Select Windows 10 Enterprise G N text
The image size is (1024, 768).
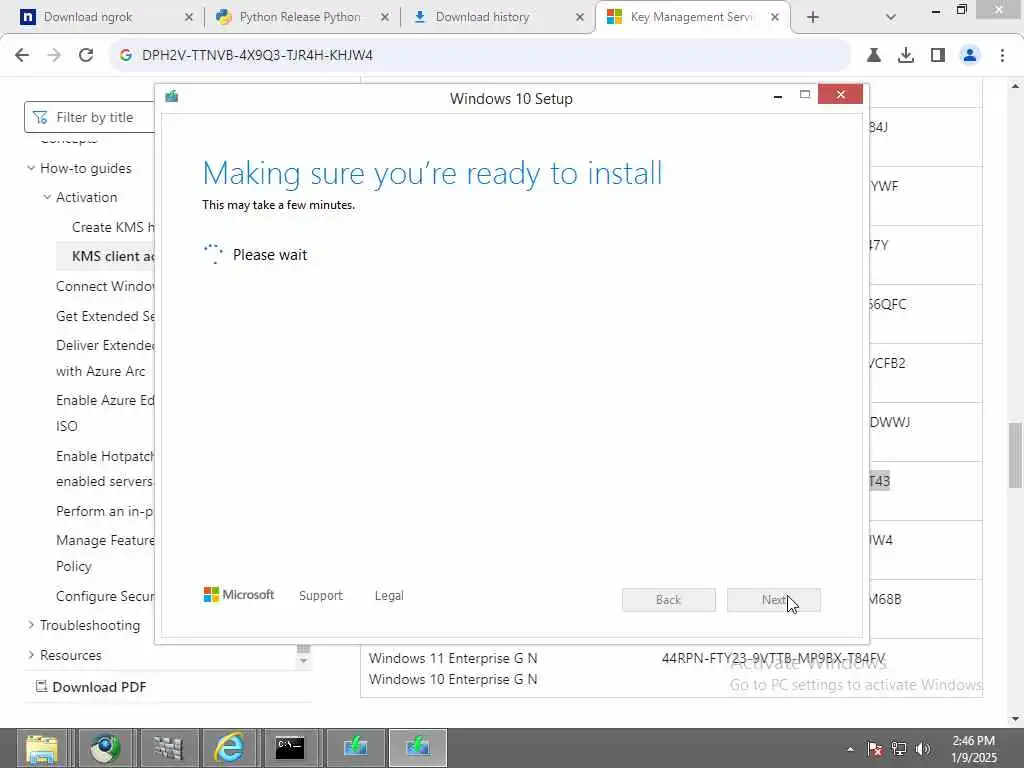click(x=453, y=679)
